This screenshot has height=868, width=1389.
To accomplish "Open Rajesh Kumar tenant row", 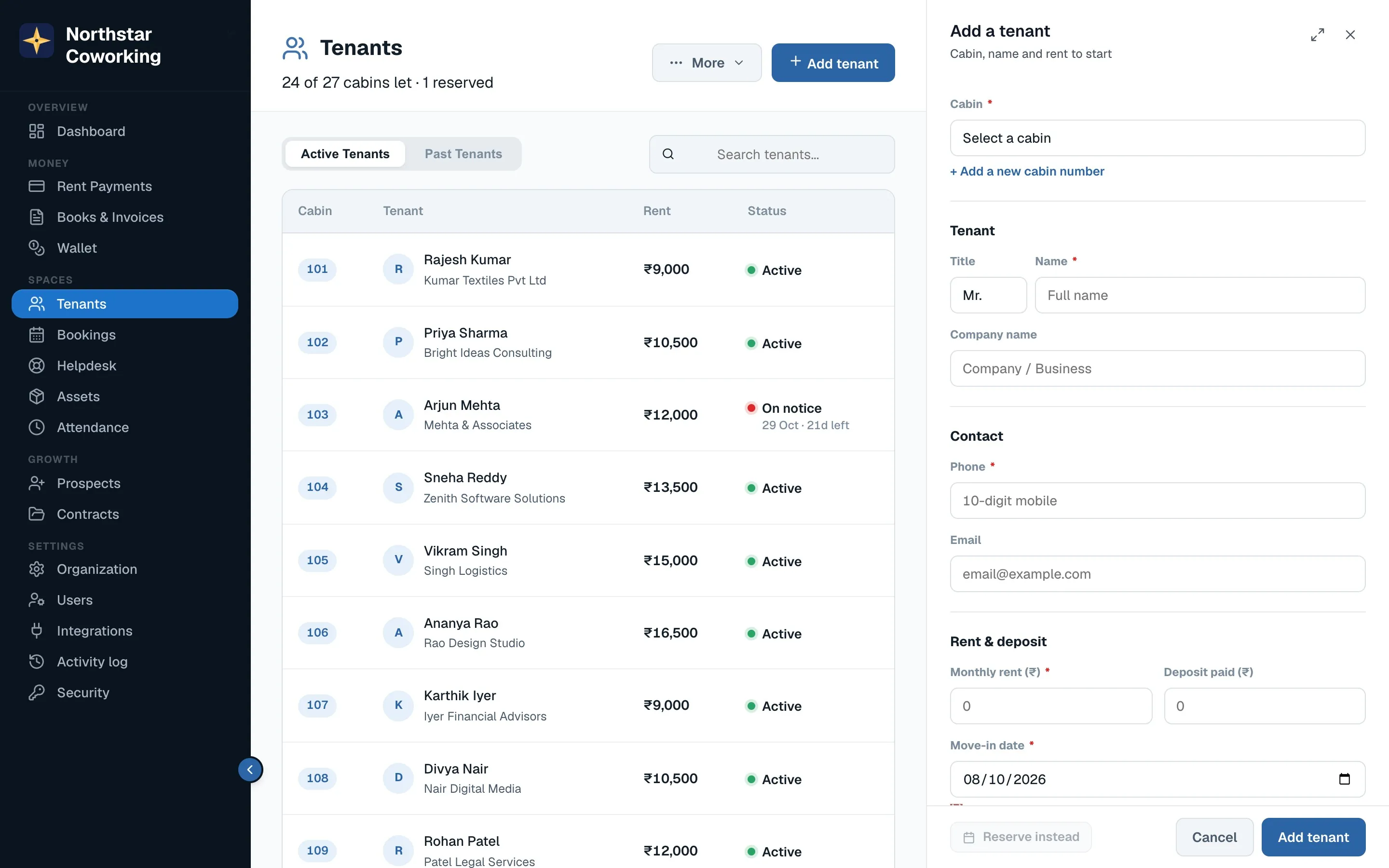I will tap(588, 269).
